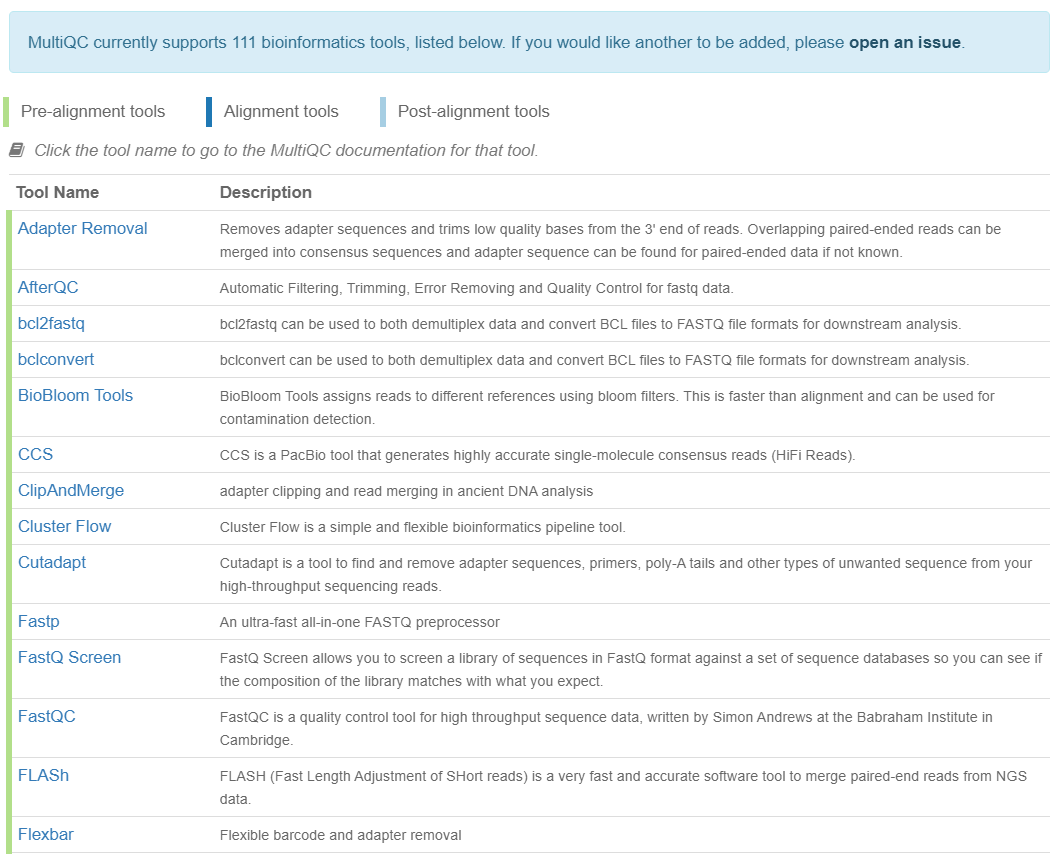Click the Tool Name column header
Image resolution: width=1060 pixels, height=854 pixels.
coord(57,193)
